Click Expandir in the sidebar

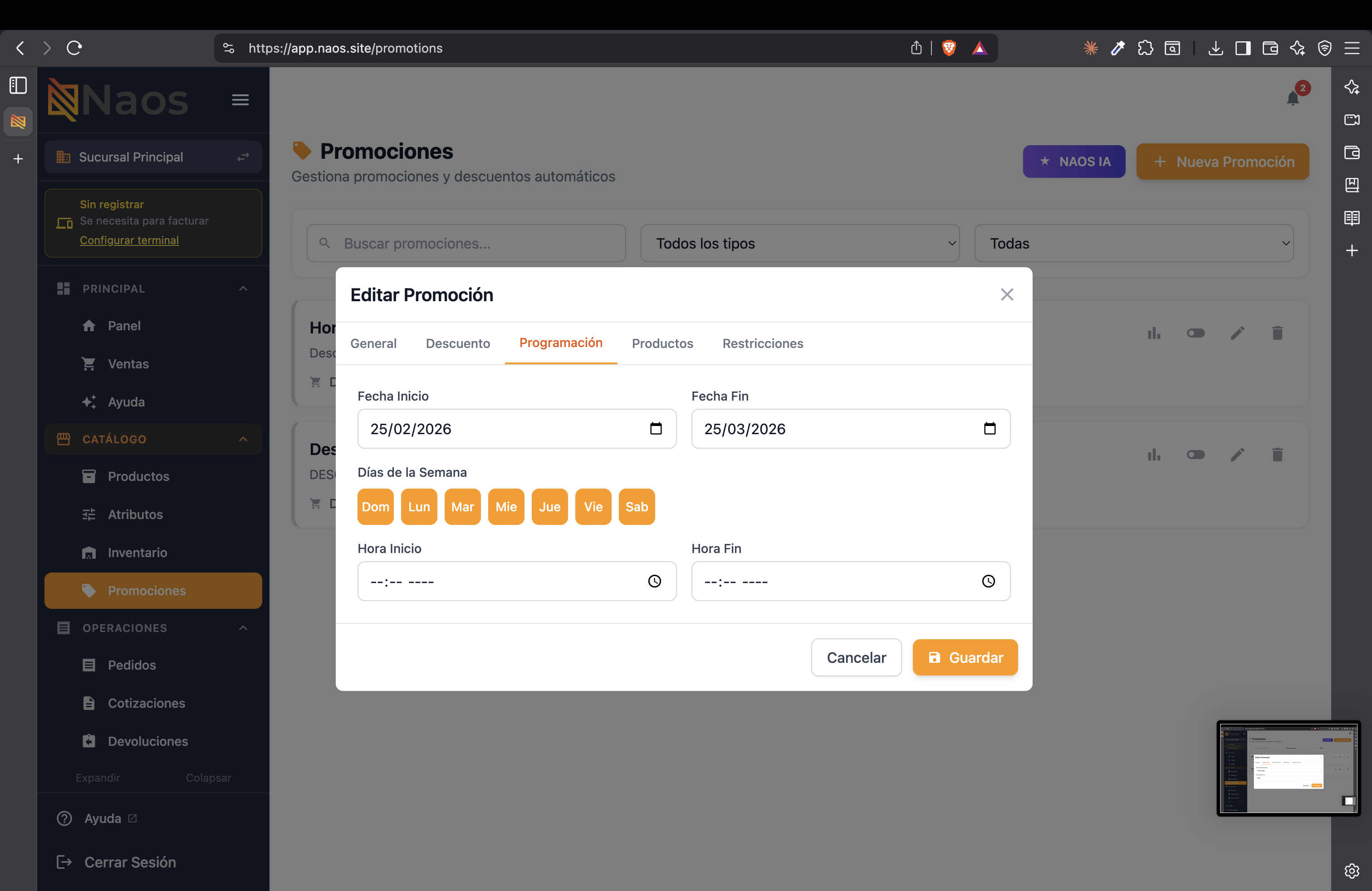click(98, 778)
